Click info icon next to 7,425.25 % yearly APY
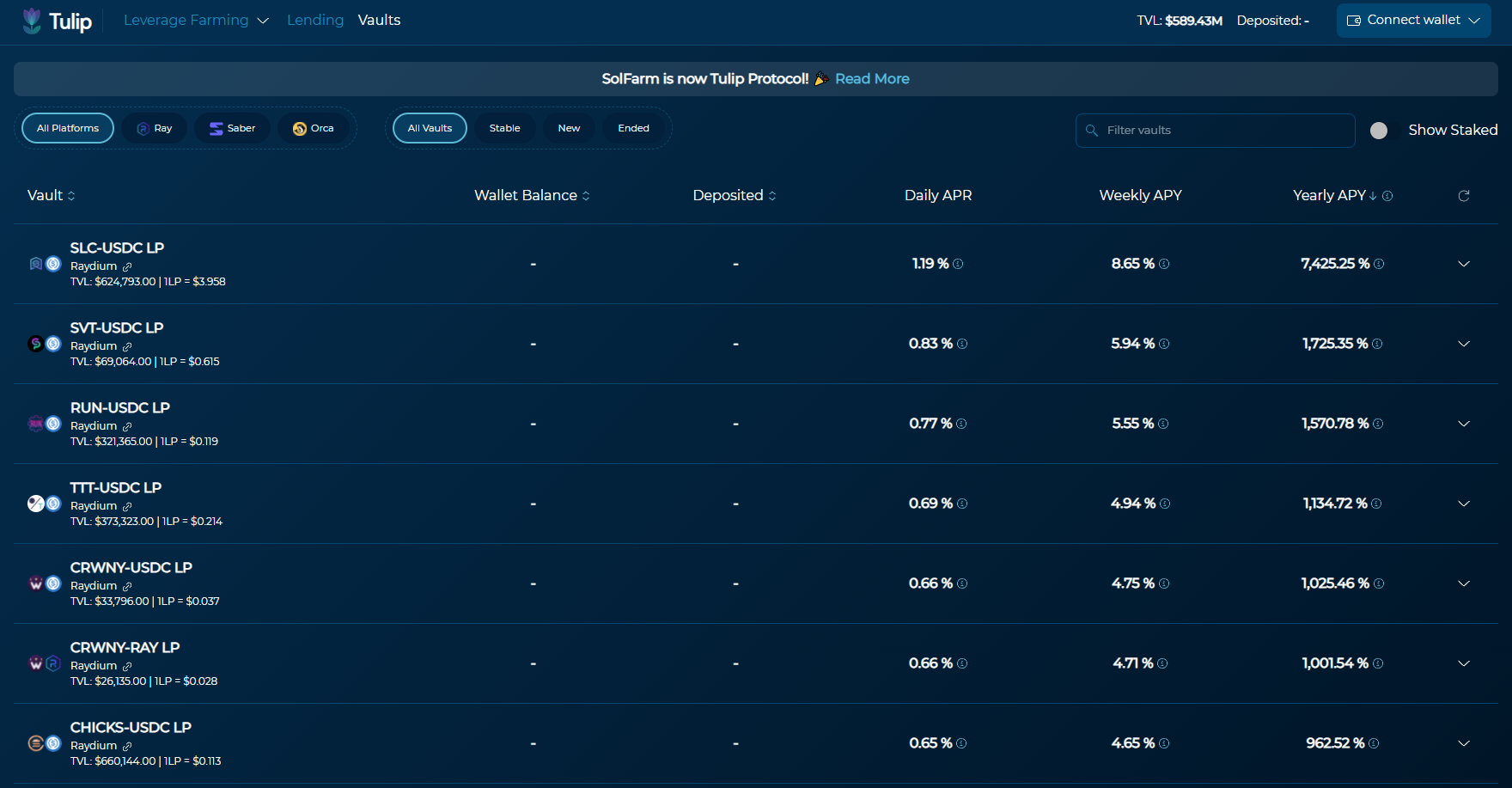This screenshot has width=1512, height=788. point(1379,264)
